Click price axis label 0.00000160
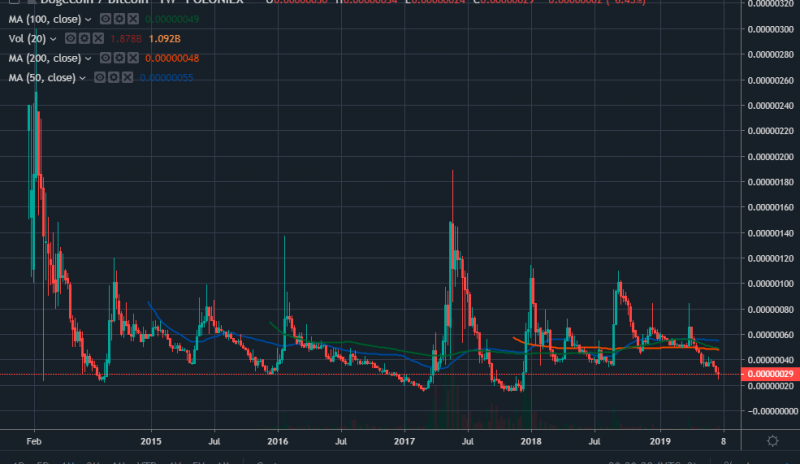800x464 pixels. pyautogui.click(x=770, y=207)
